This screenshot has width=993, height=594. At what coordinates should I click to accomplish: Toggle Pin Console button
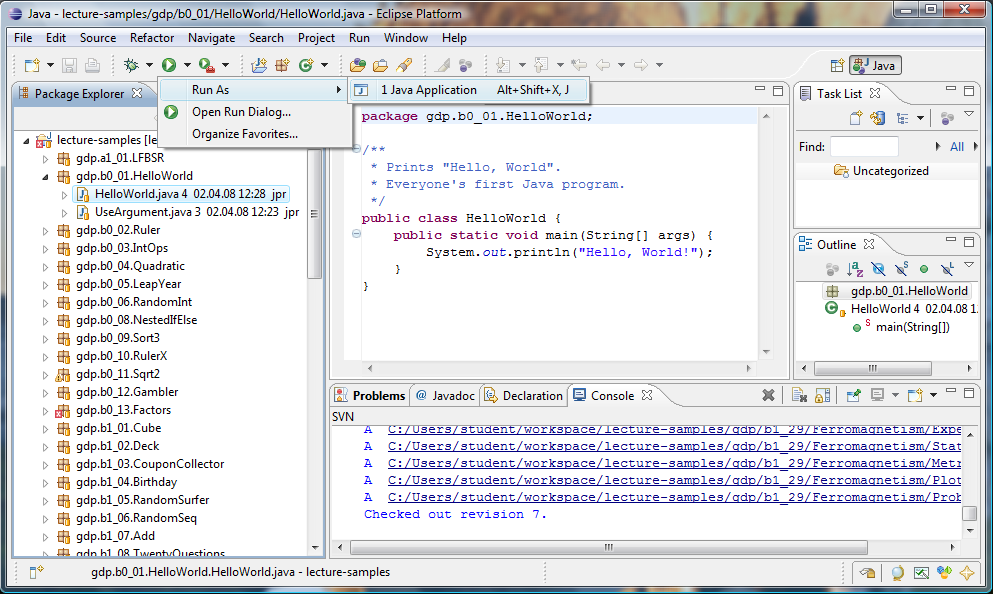(x=854, y=395)
